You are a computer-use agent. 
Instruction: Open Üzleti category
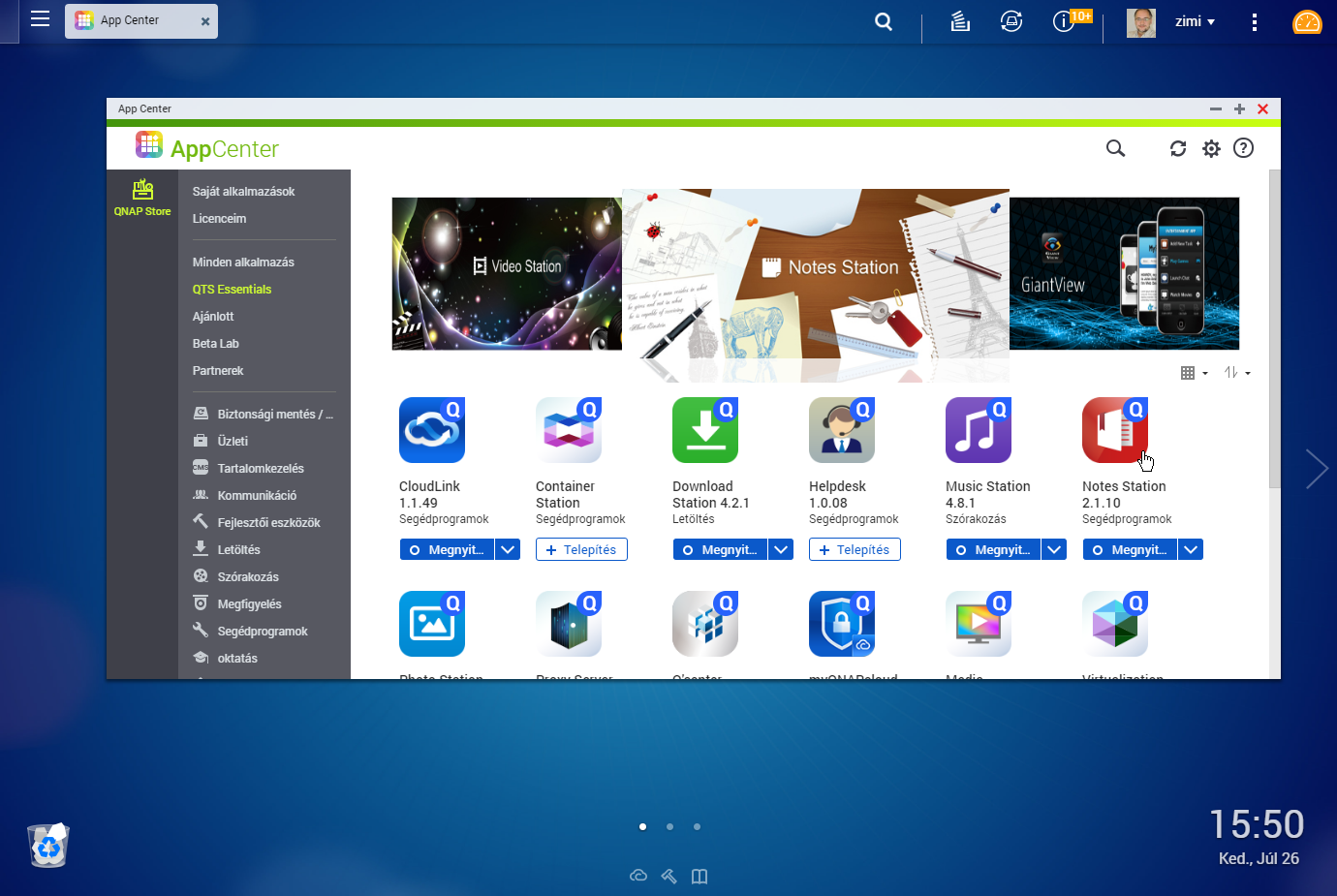point(221,442)
